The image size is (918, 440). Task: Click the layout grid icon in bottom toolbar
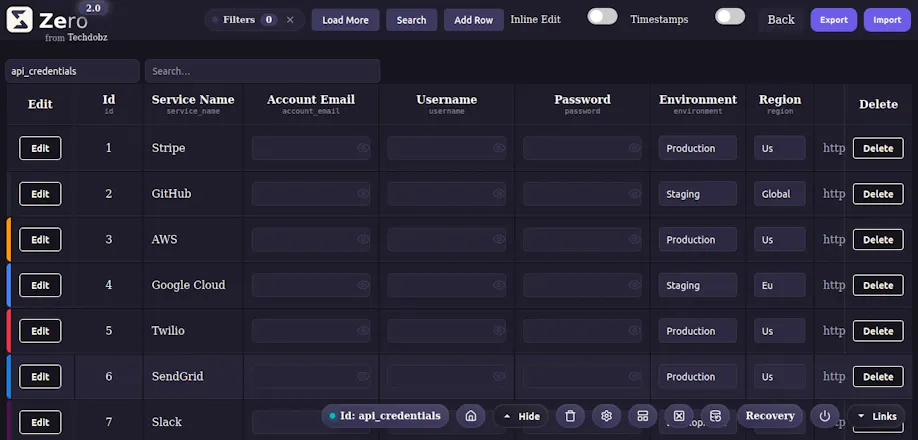coord(643,416)
